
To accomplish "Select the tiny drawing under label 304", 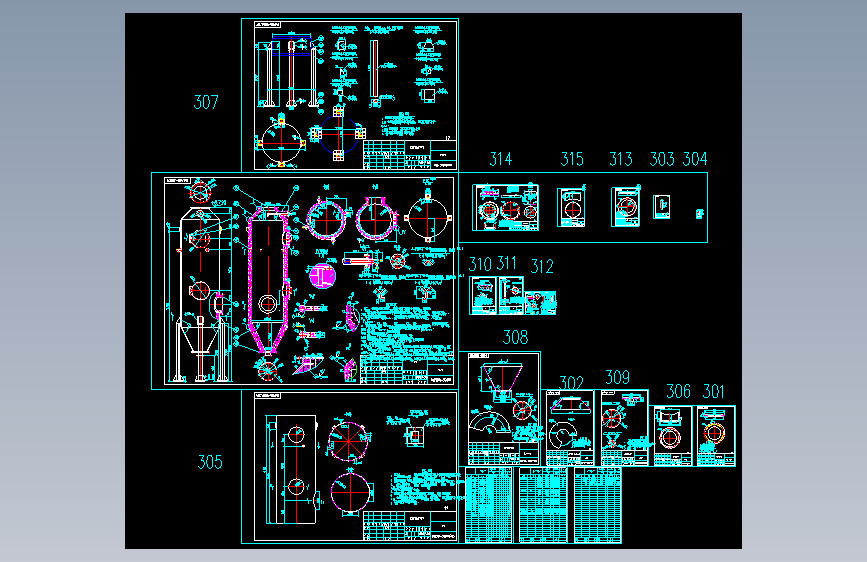I will 699,214.
